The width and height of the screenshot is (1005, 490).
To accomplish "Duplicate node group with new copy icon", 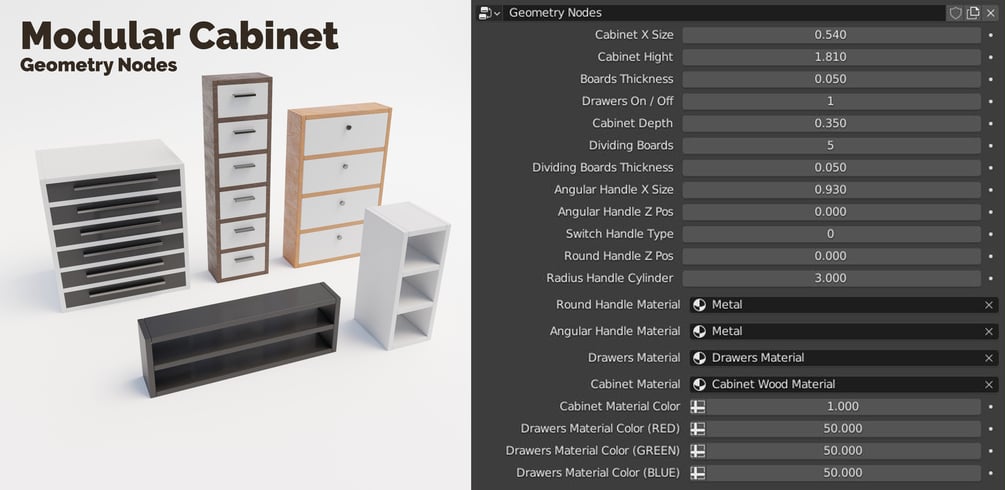I will coord(973,13).
